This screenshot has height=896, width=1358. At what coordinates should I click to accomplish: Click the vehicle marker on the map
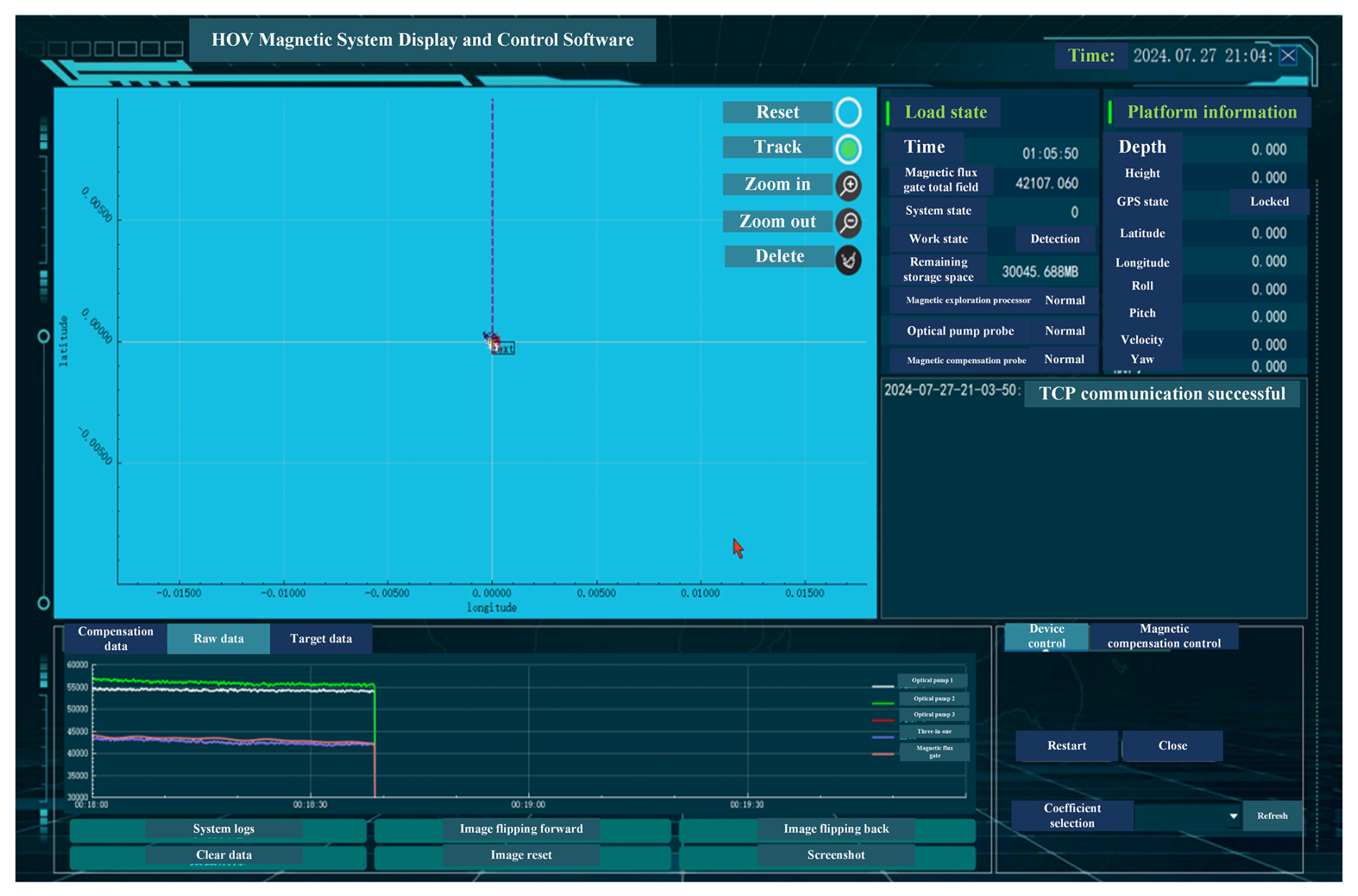pos(492,339)
